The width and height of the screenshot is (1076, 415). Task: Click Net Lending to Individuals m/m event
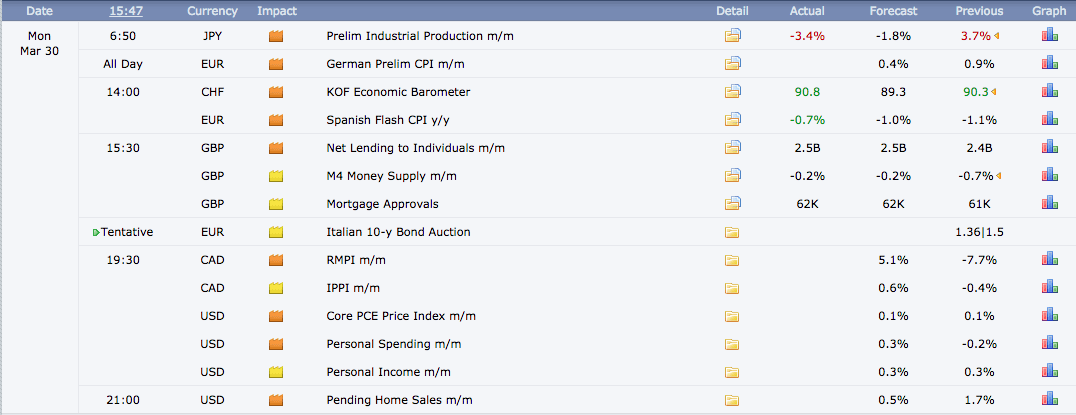tap(415, 148)
